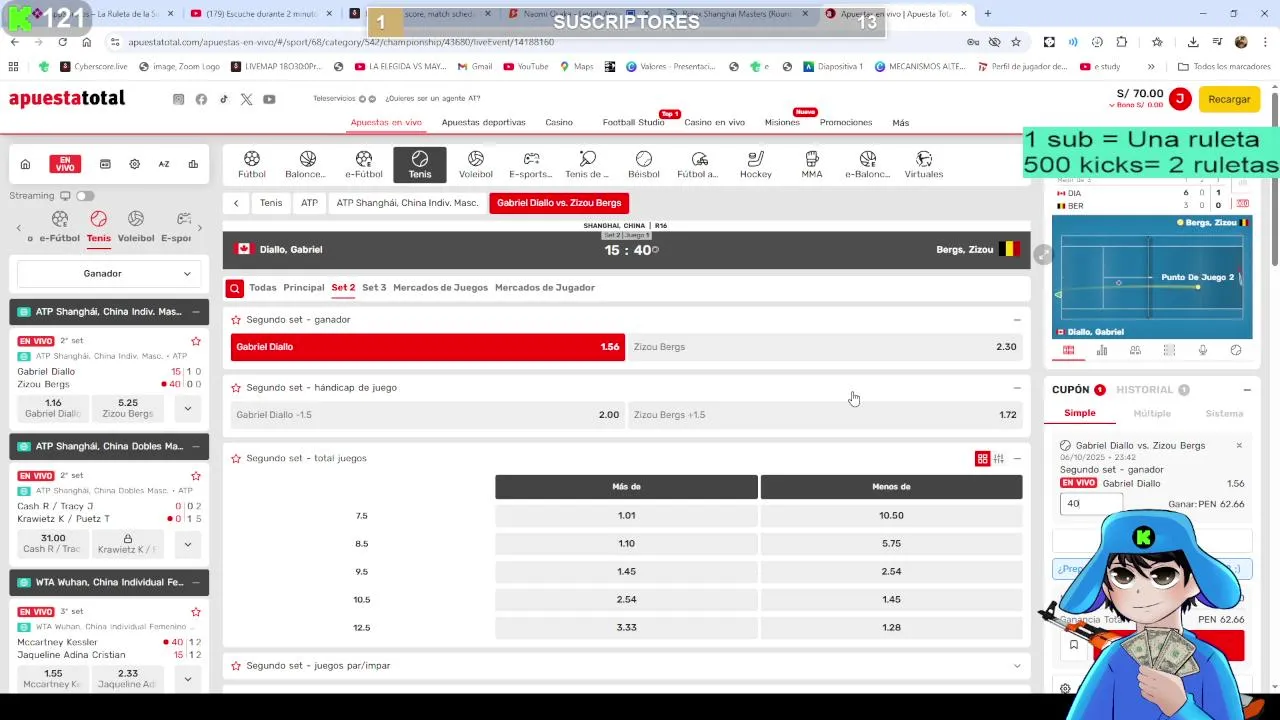Toggle the Streaming switch
Image resolution: width=1280 pixels, height=720 pixels.
[x=85, y=196]
